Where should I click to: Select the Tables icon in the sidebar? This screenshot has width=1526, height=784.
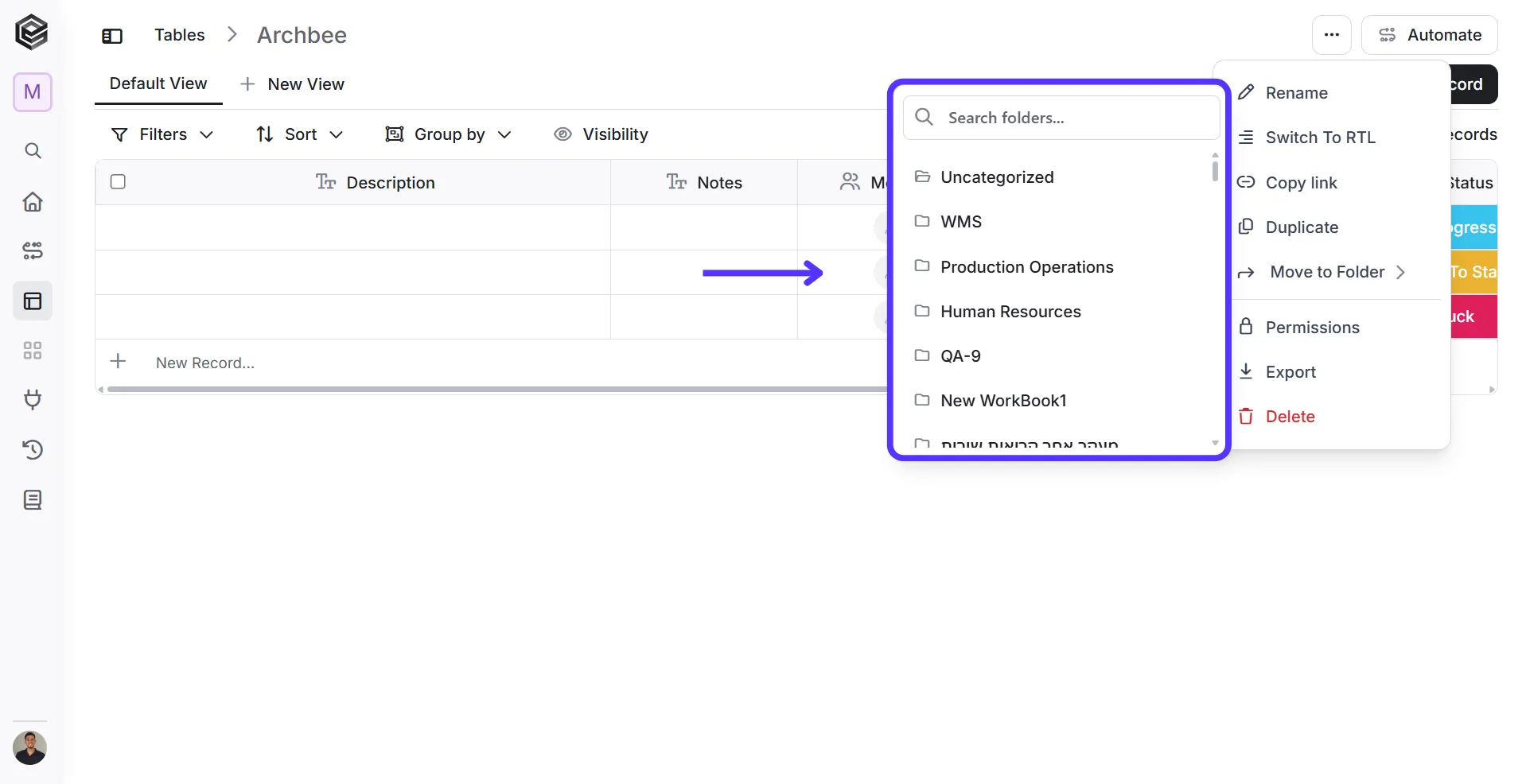33,301
